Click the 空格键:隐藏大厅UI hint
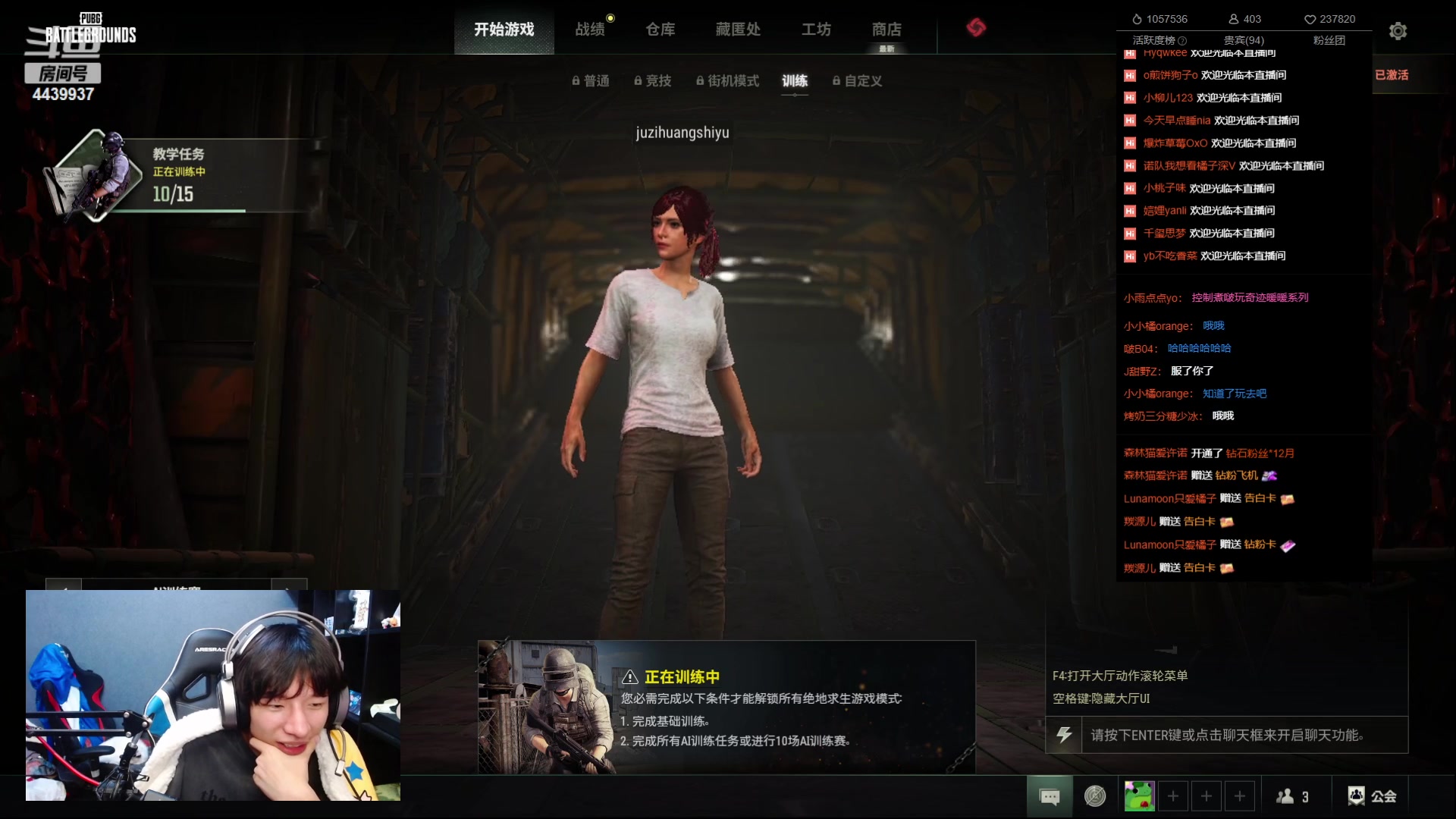The image size is (1456, 819). 1101,698
